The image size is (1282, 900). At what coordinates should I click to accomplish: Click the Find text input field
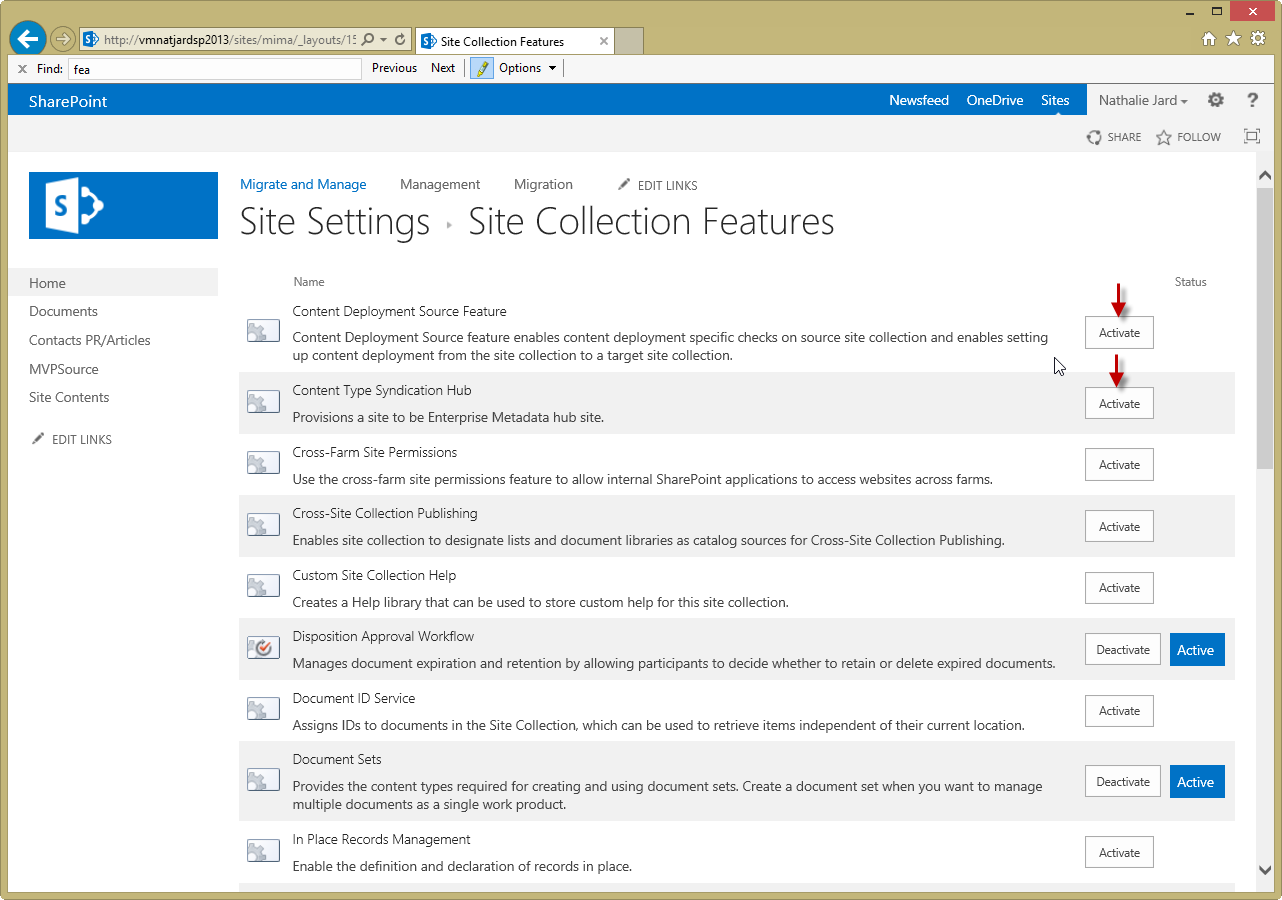[x=214, y=69]
